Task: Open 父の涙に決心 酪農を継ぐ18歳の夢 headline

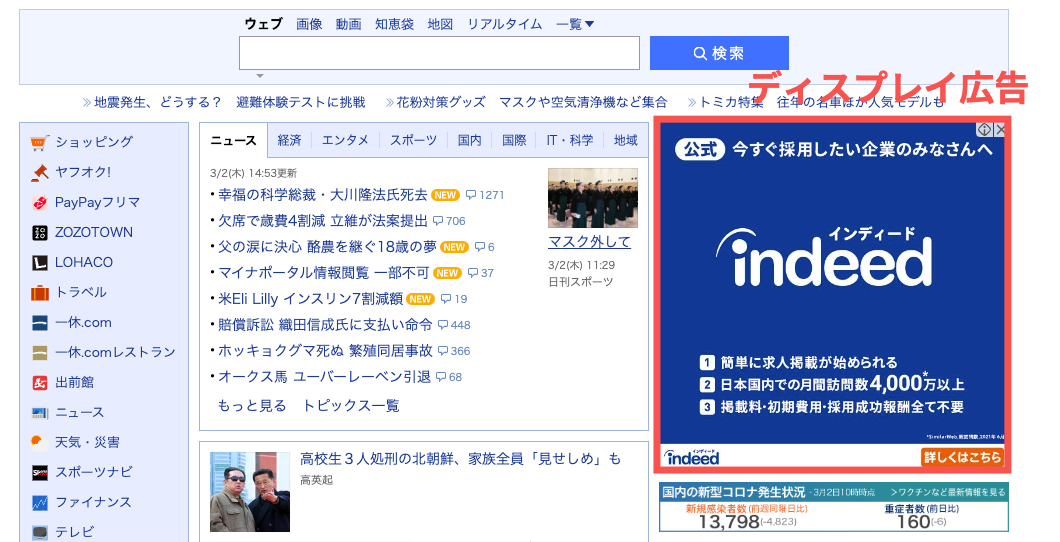Action: coord(327,247)
